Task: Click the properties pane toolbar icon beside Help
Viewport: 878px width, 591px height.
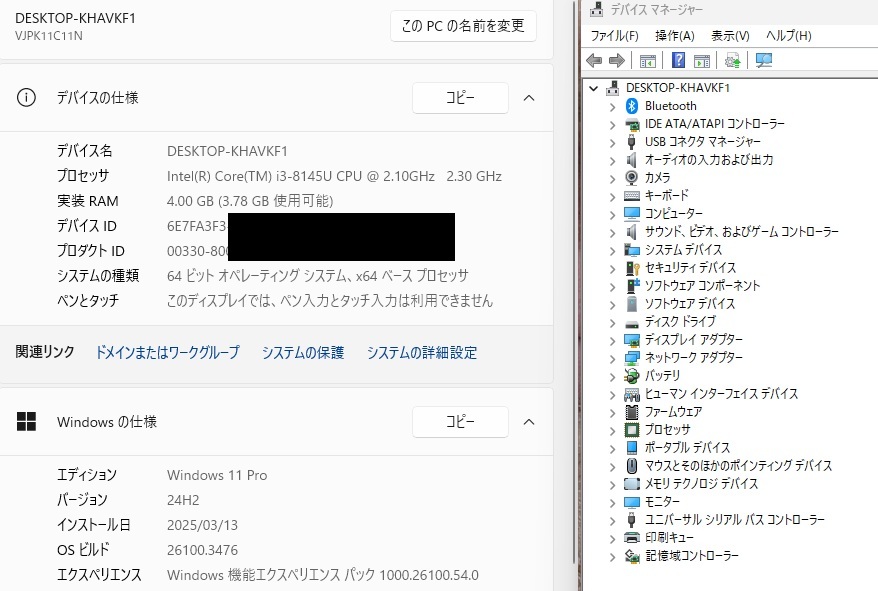Action: (702, 61)
